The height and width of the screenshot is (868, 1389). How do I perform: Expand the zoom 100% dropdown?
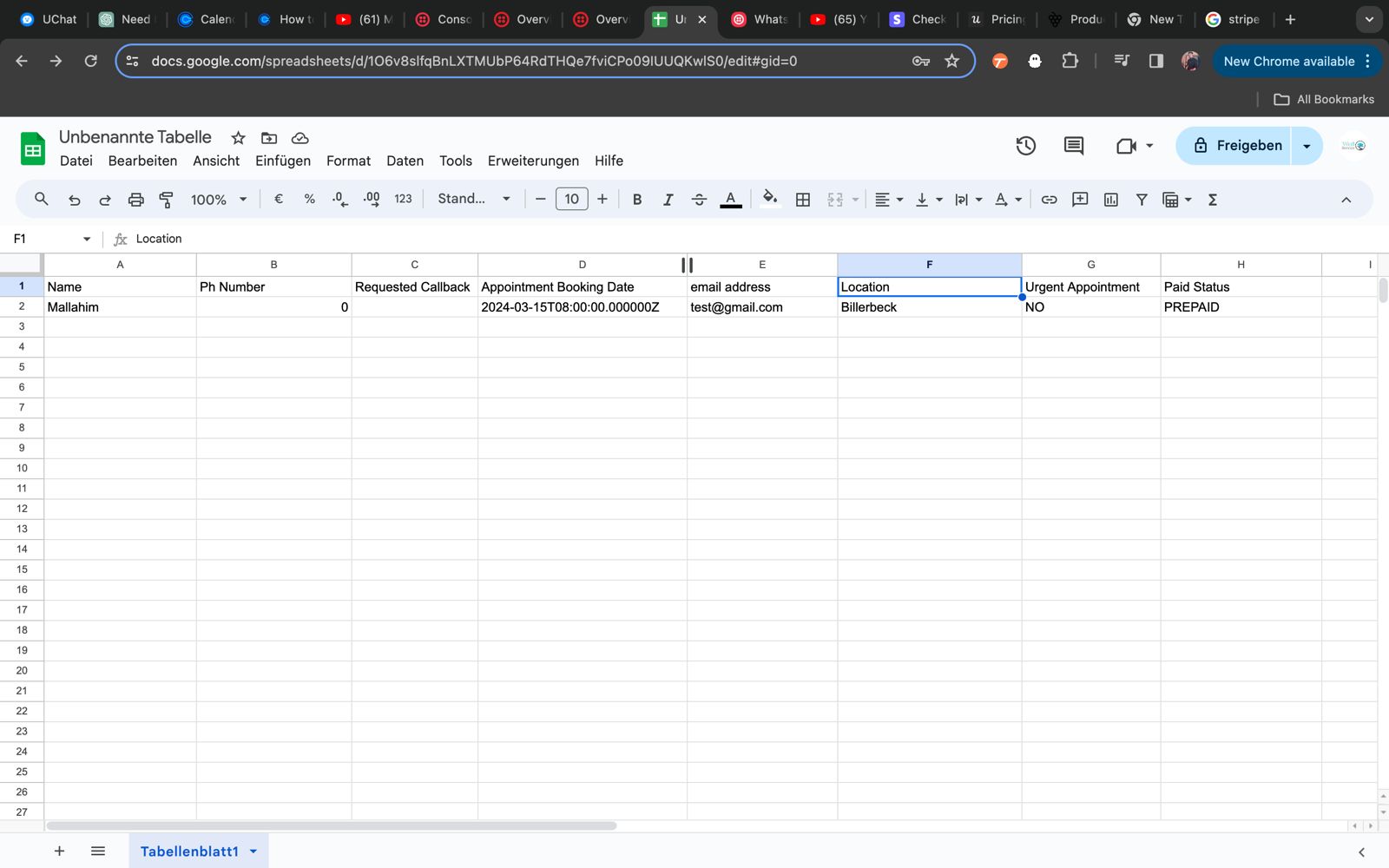(219, 200)
